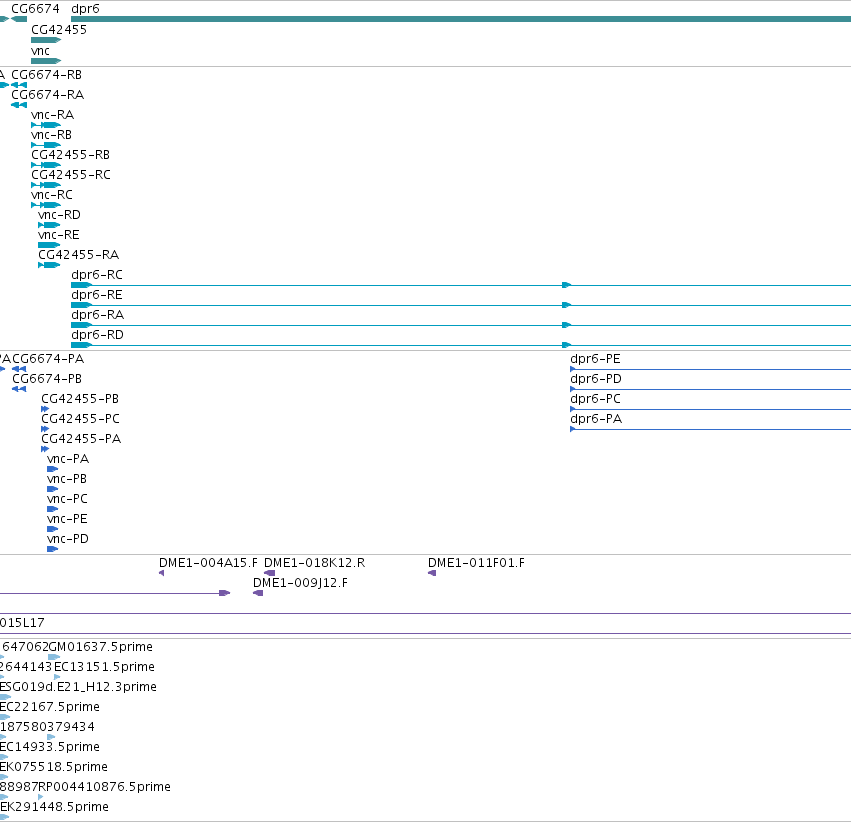Click transcript vnc-RD label
851x822 pixels.
tap(59, 215)
